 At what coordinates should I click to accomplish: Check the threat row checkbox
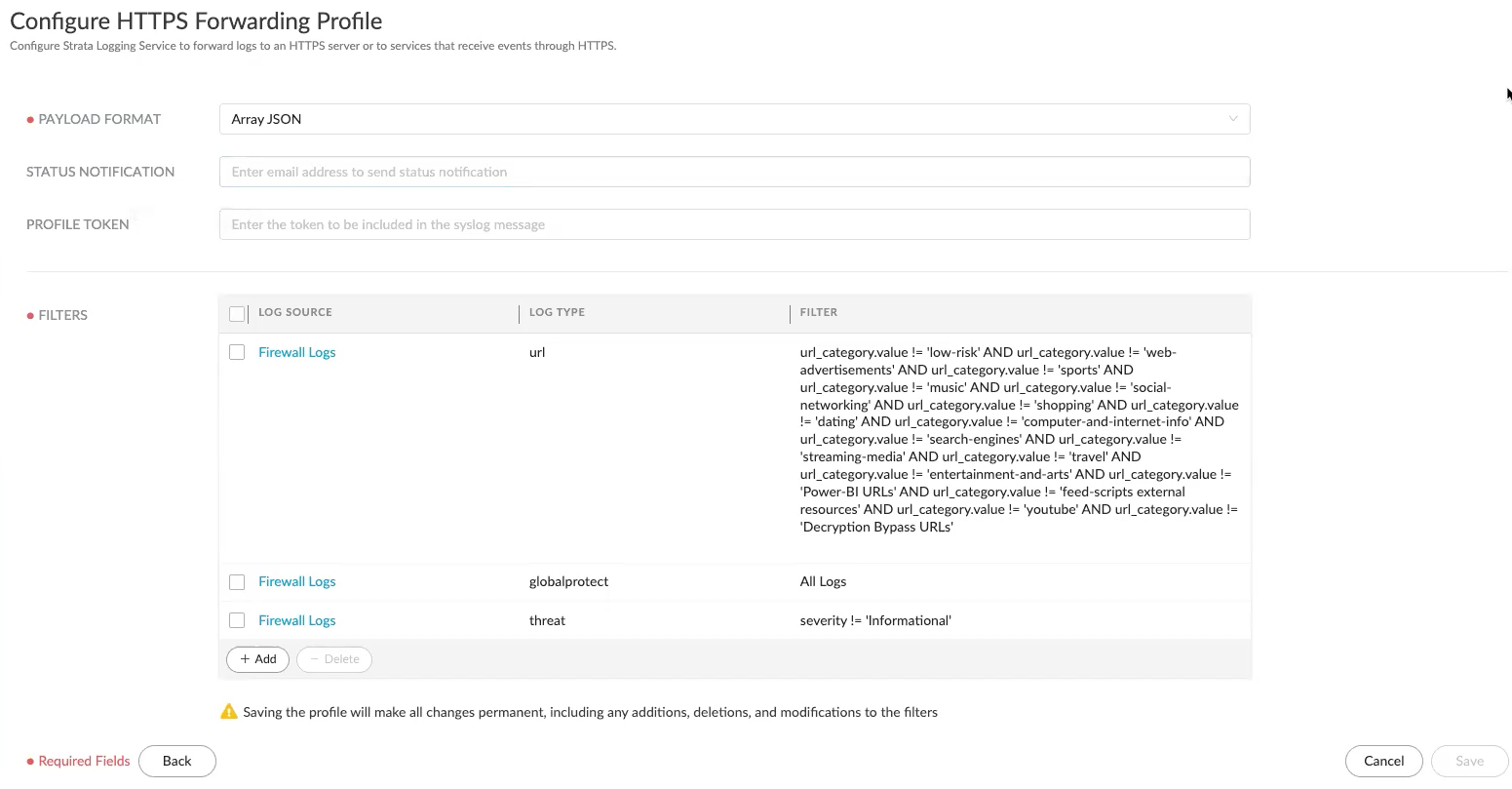[237, 620]
